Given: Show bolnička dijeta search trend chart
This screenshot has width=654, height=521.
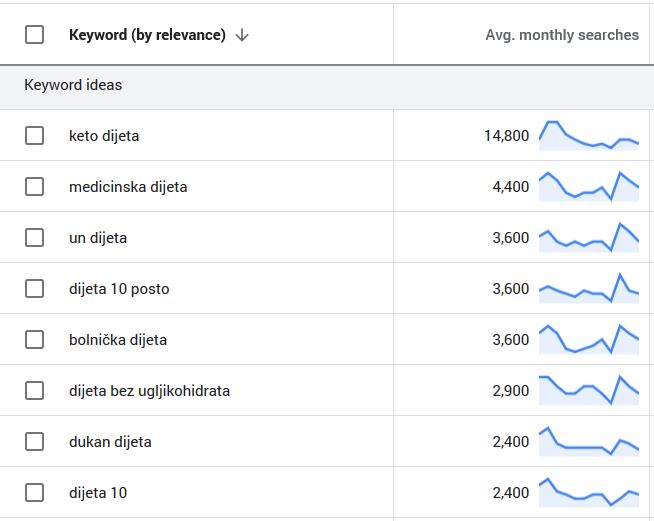Looking at the screenshot, I should tap(588, 339).
